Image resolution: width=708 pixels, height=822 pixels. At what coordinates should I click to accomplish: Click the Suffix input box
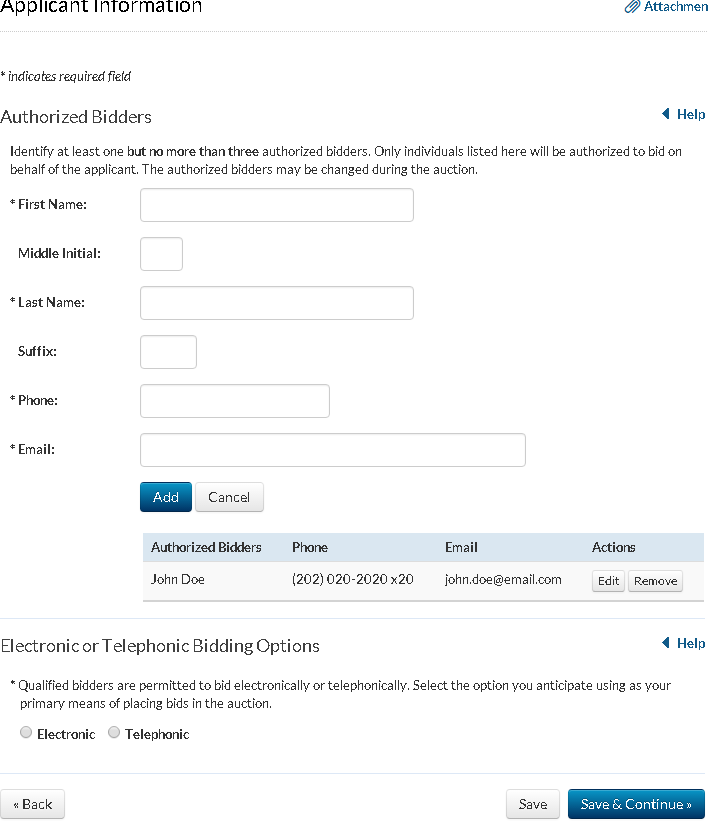[x=168, y=352]
